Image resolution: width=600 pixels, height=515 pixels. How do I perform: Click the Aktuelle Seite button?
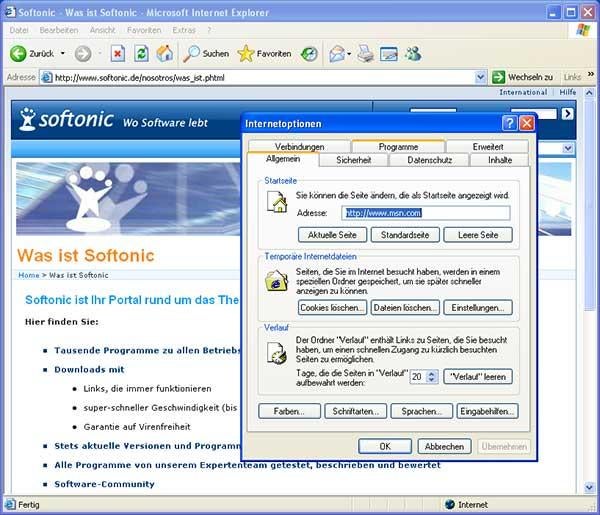[x=332, y=235]
